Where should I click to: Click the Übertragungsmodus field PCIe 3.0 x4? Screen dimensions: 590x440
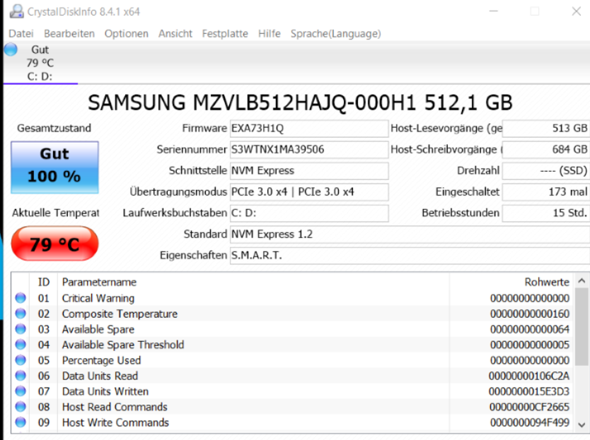[x=309, y=192]
